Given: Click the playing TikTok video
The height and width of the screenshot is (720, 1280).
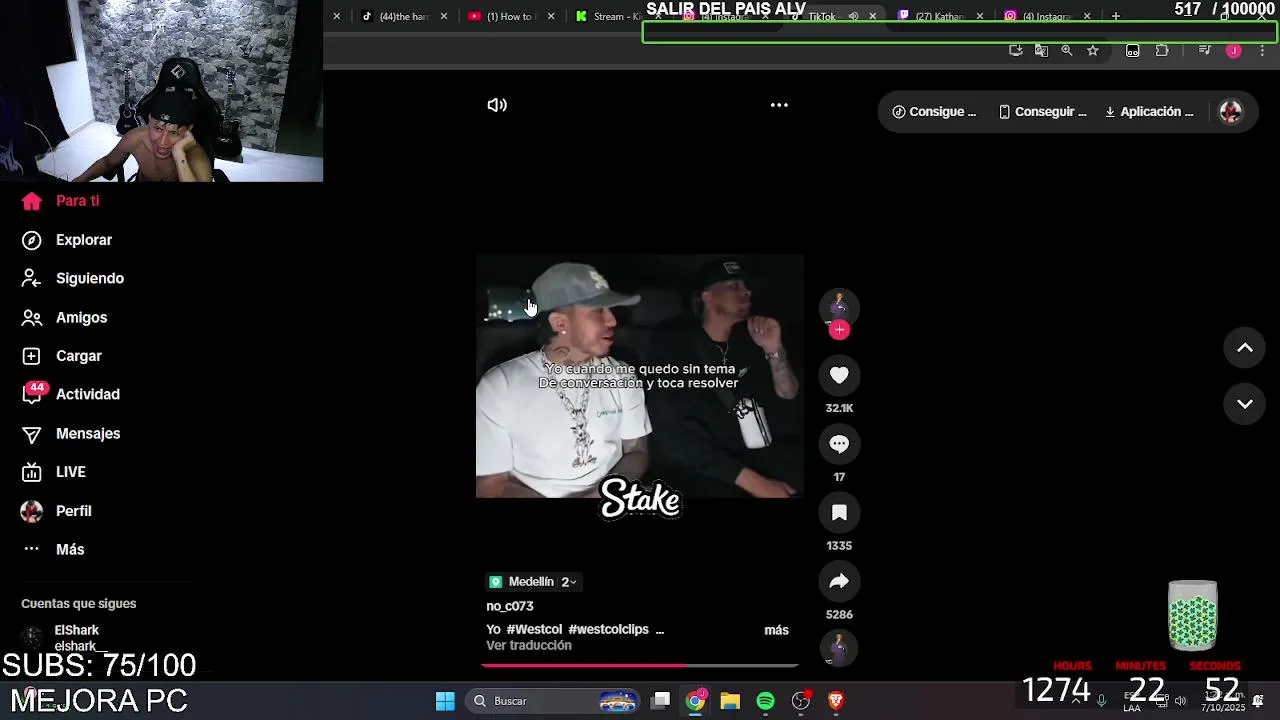Looking at the screenshot, I should click(640, 376).
